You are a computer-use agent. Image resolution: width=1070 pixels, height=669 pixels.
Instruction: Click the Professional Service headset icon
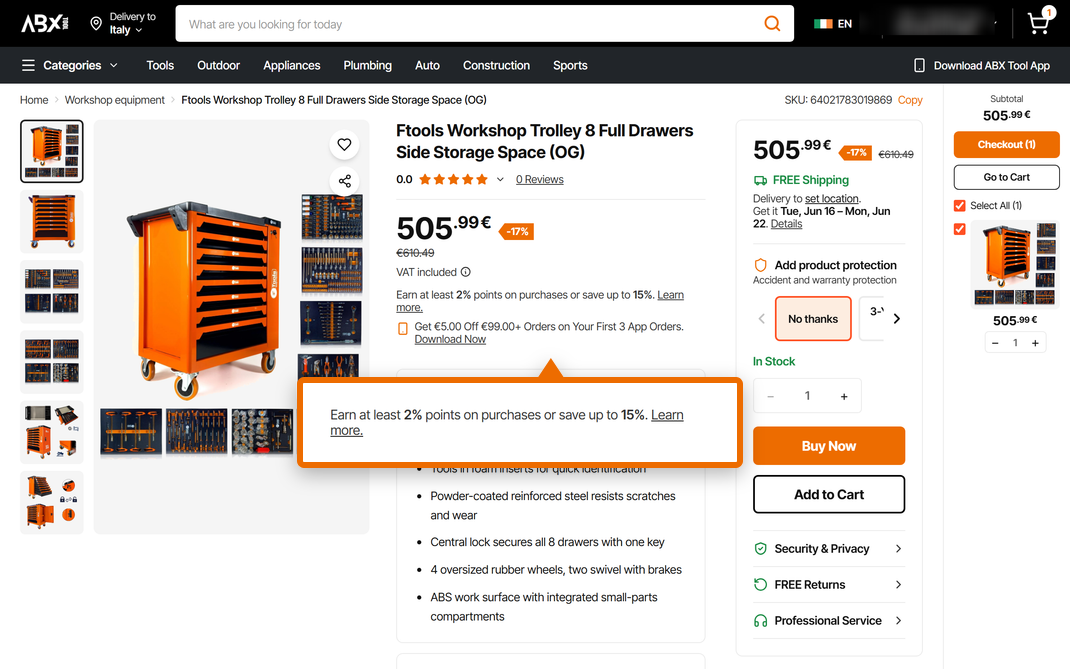(760, 621)
